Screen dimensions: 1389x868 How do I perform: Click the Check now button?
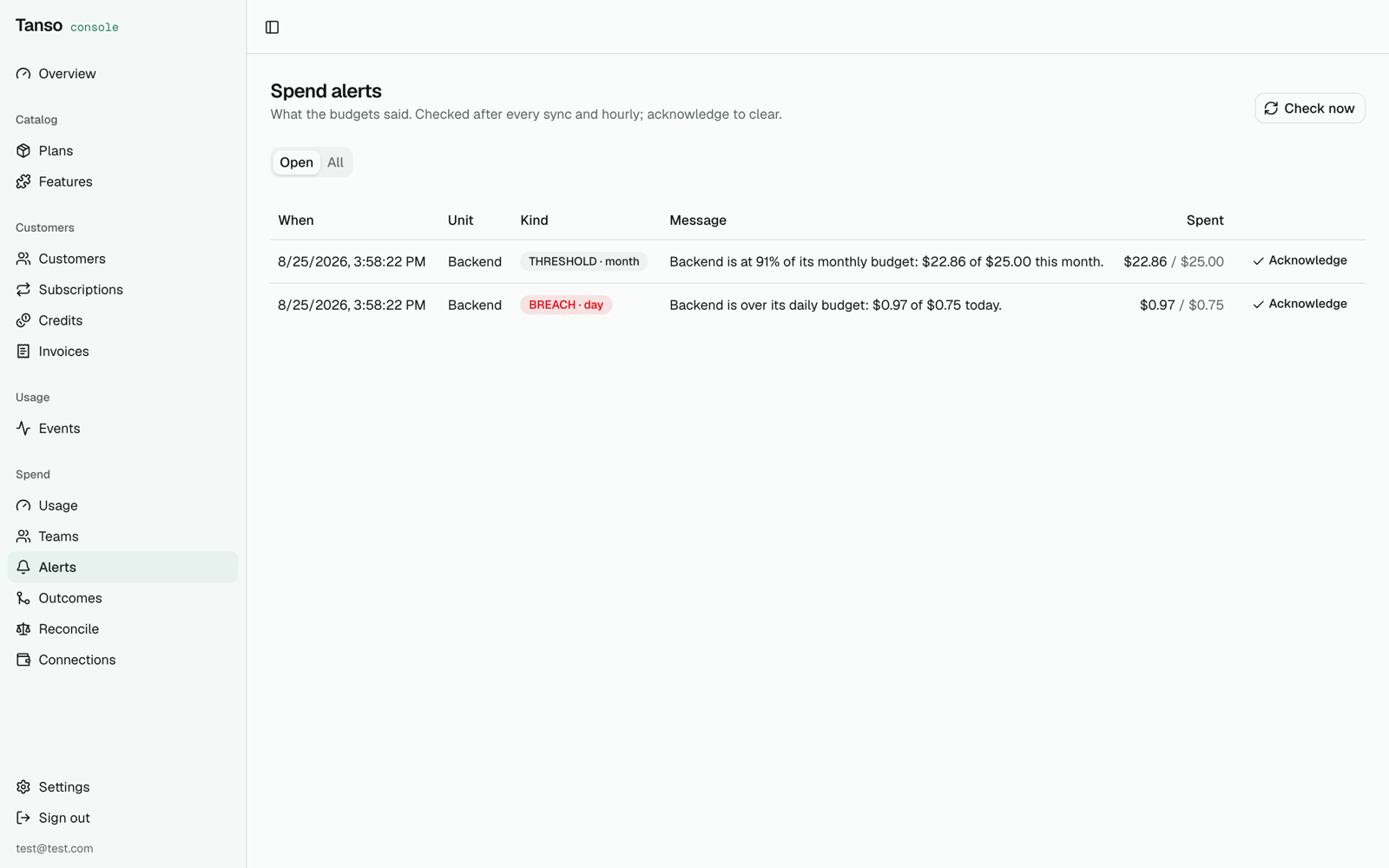coord(1309,108)
